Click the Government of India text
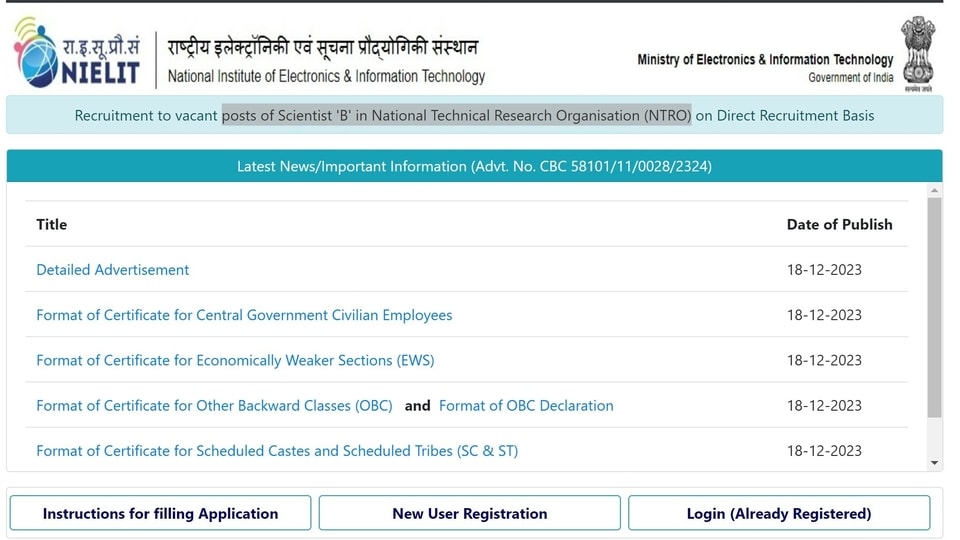 tap(850, 78)
